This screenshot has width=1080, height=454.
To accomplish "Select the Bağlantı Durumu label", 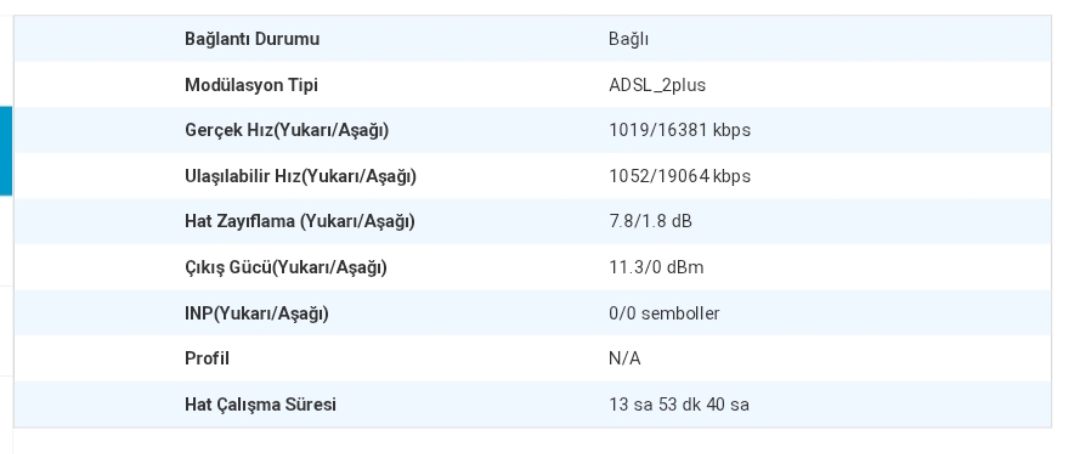I will tap(251, 39).
